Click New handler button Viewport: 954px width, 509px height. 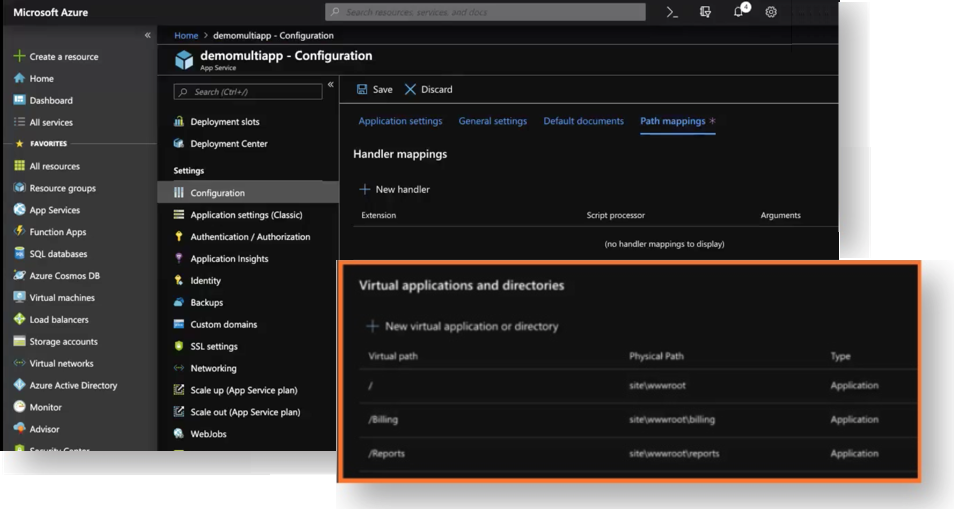coord(394,189)
